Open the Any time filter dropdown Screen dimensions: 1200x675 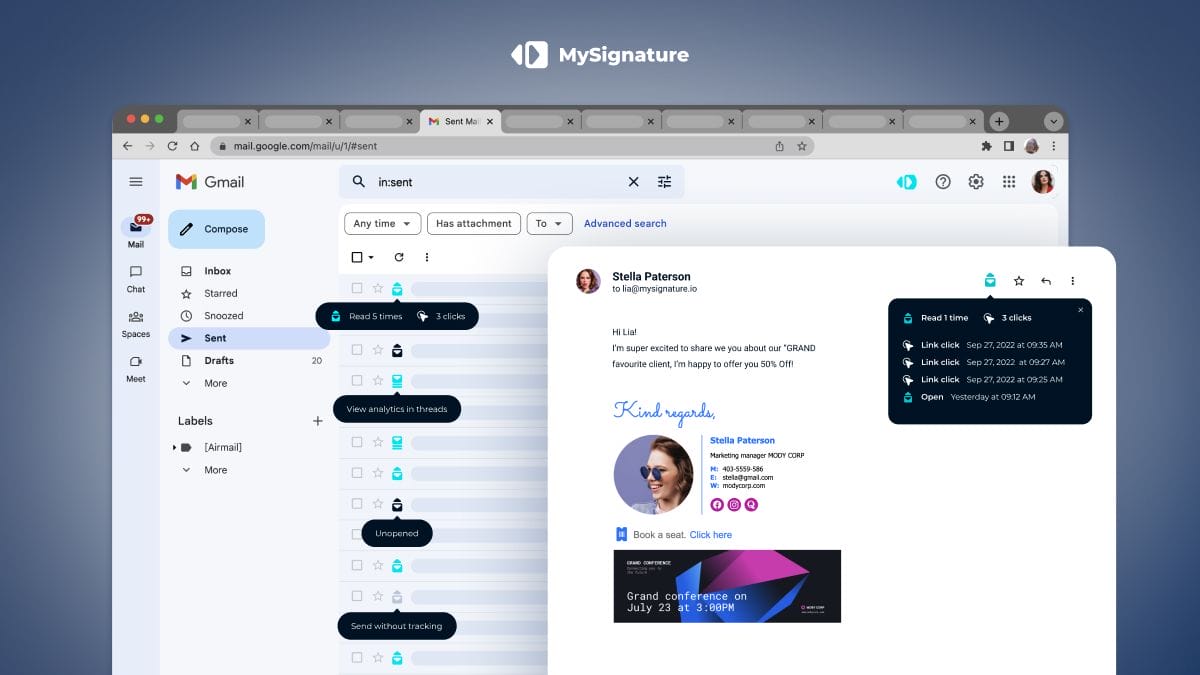click(383, 224)
